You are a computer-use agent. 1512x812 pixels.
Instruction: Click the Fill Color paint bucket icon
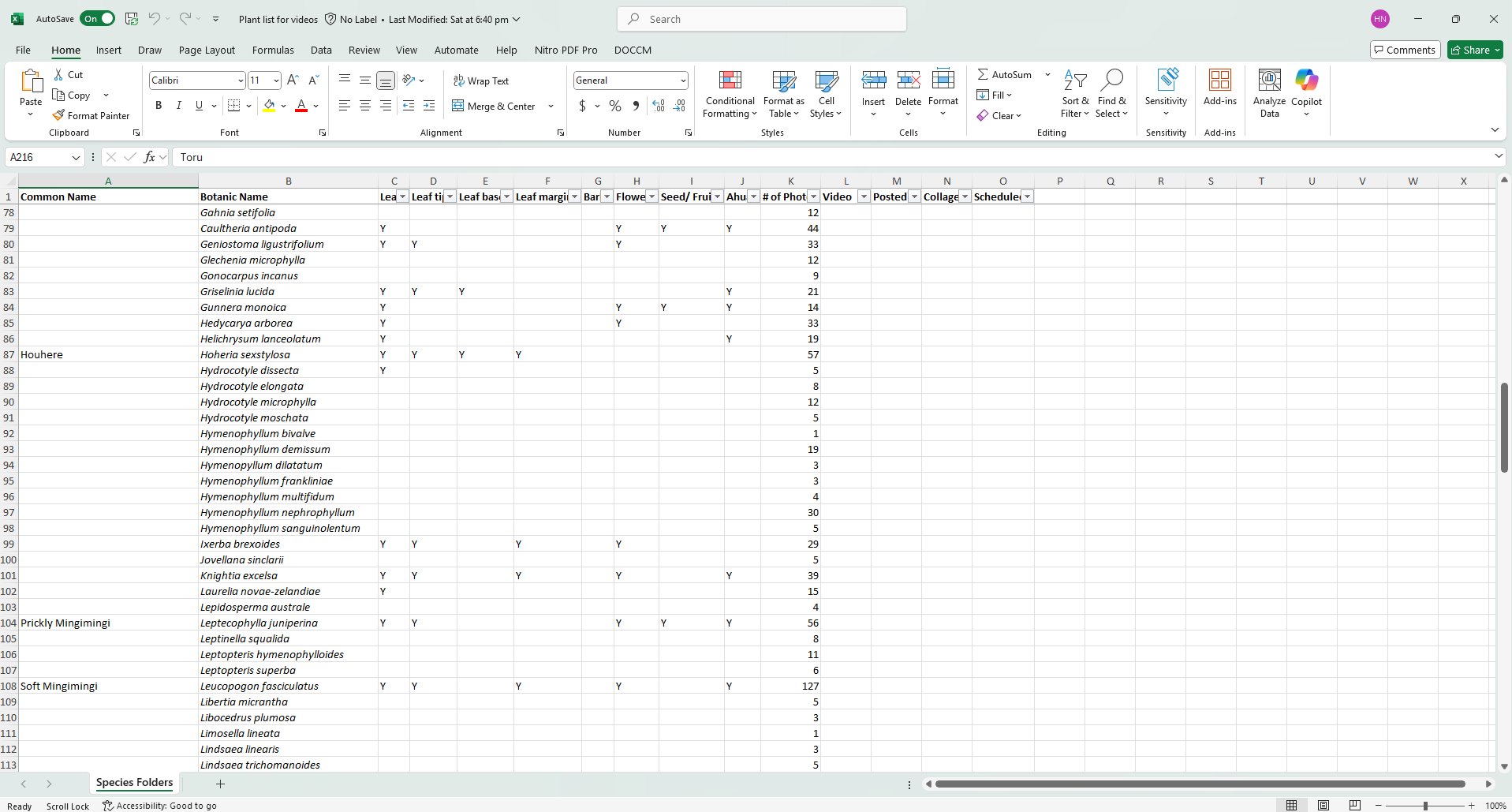(270, 106)
